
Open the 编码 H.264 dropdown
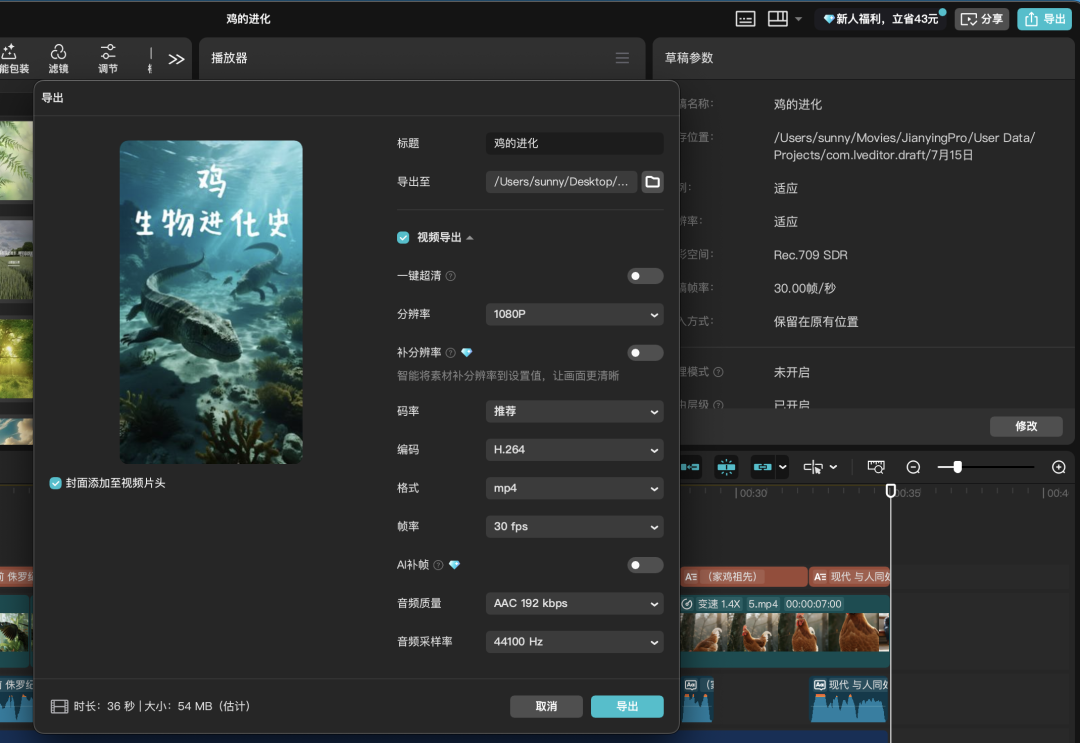(x=574, y=450)
